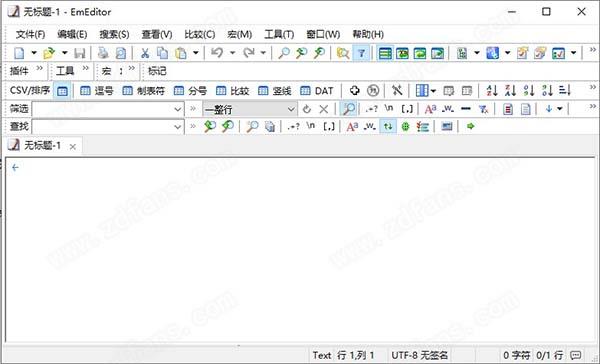Viewport: 600px width, 364px height.
Task: Copy selection using the copy icon
Action: tap(163, 53)
